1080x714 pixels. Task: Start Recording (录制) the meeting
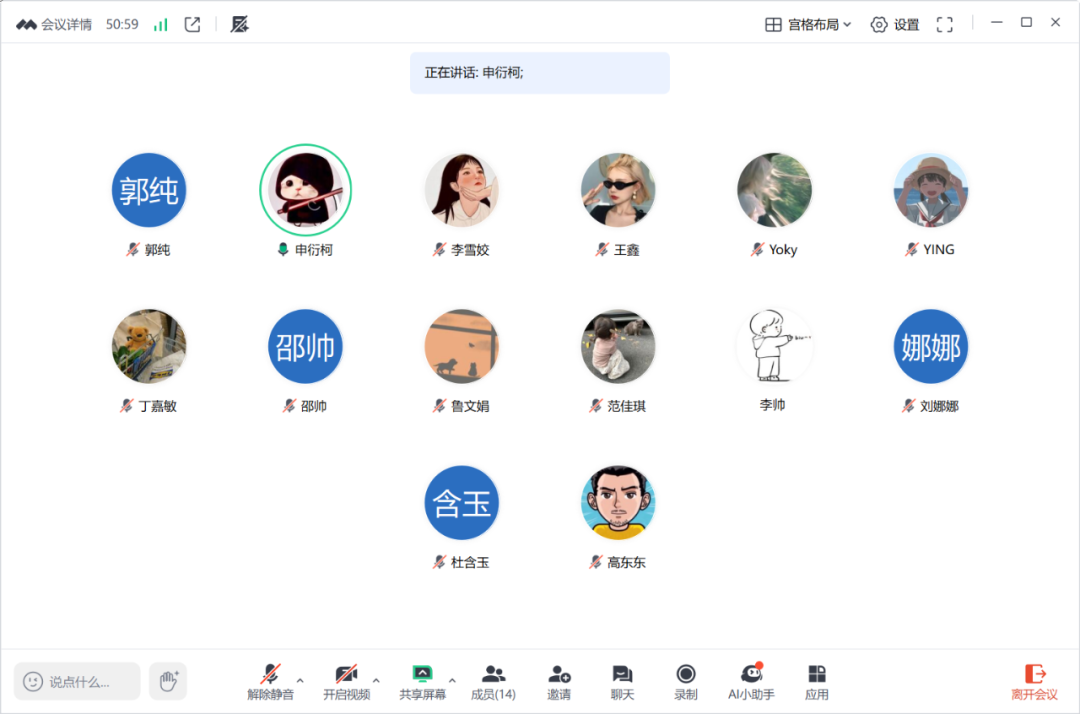point(685,681)
